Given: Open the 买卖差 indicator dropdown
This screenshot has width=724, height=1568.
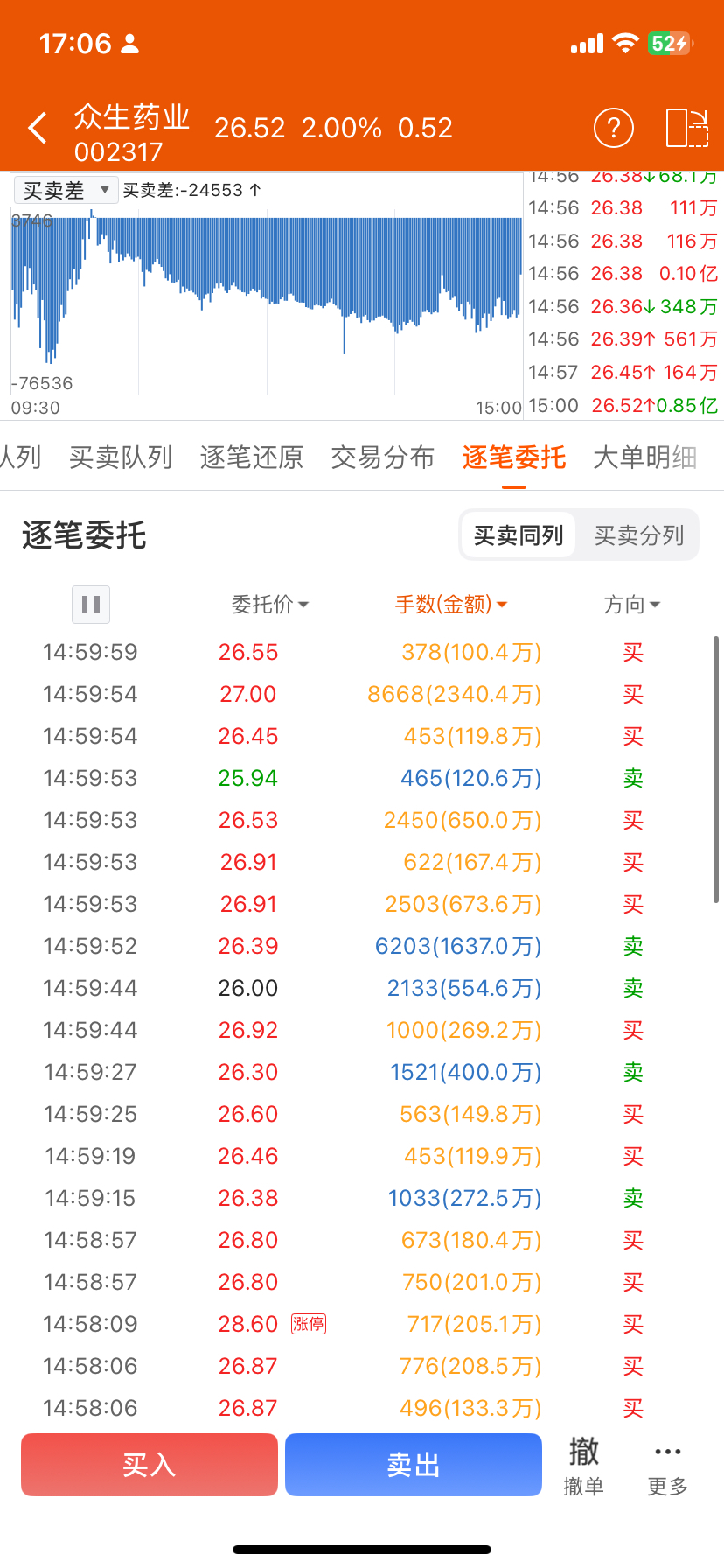Looking at the screenshot, I should [66, 190].
